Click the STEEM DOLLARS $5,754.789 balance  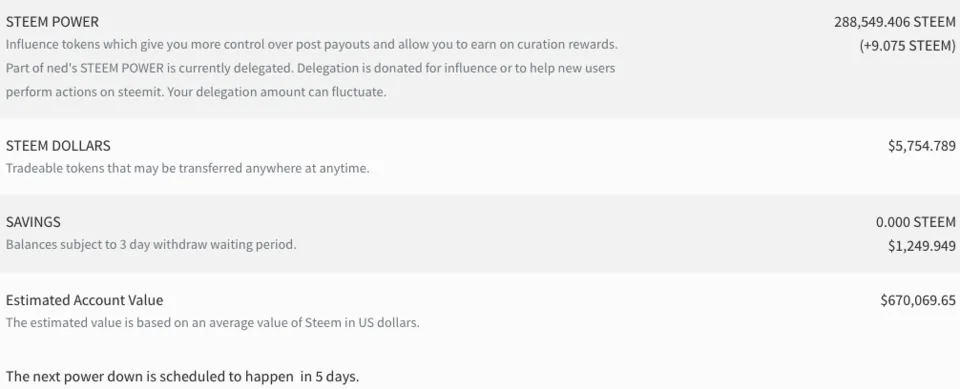tap(921, 146)
